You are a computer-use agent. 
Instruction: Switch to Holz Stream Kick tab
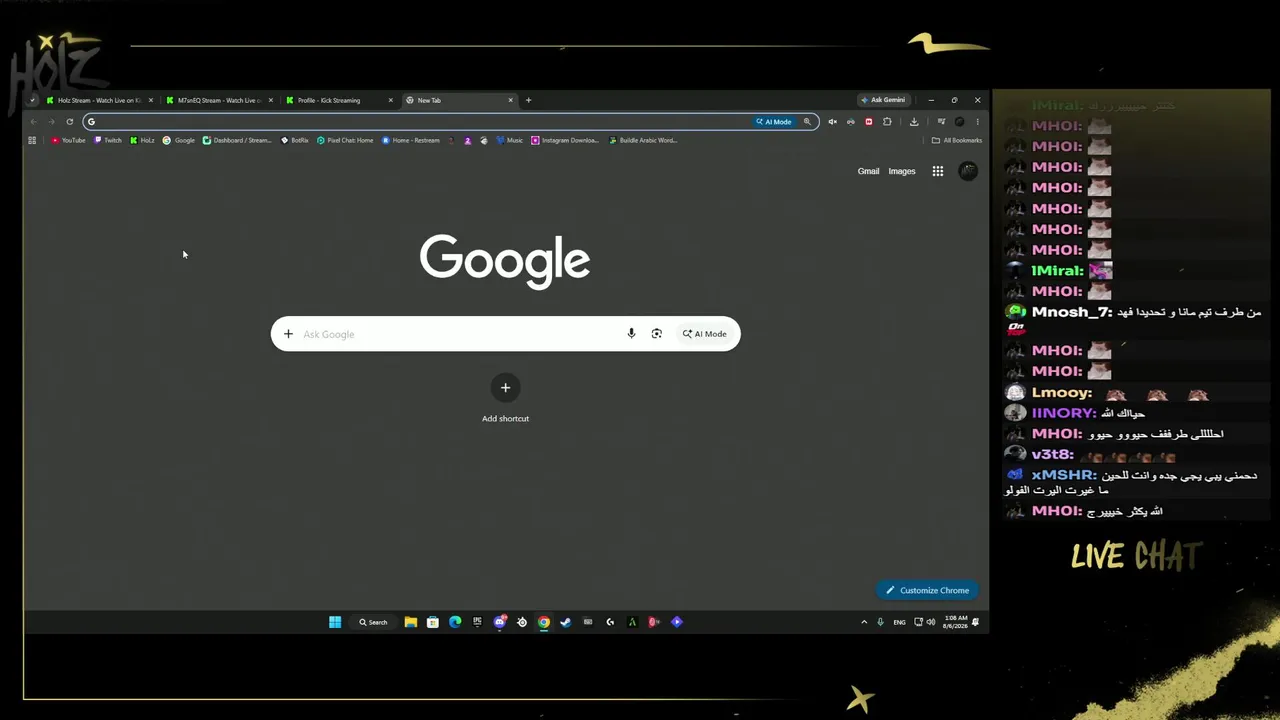tap(100, 100)
